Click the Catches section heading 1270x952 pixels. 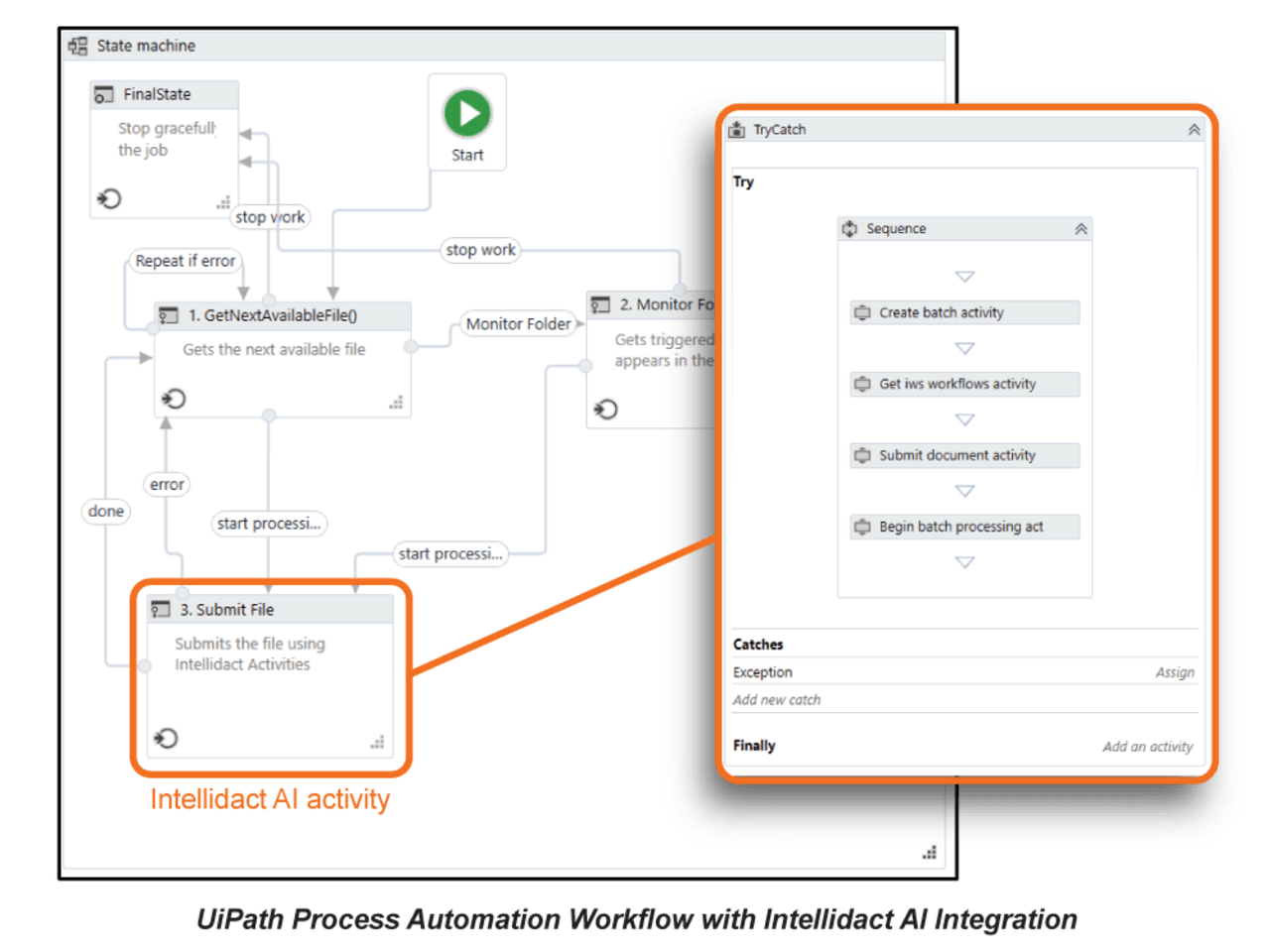click(x=758, y=645)
